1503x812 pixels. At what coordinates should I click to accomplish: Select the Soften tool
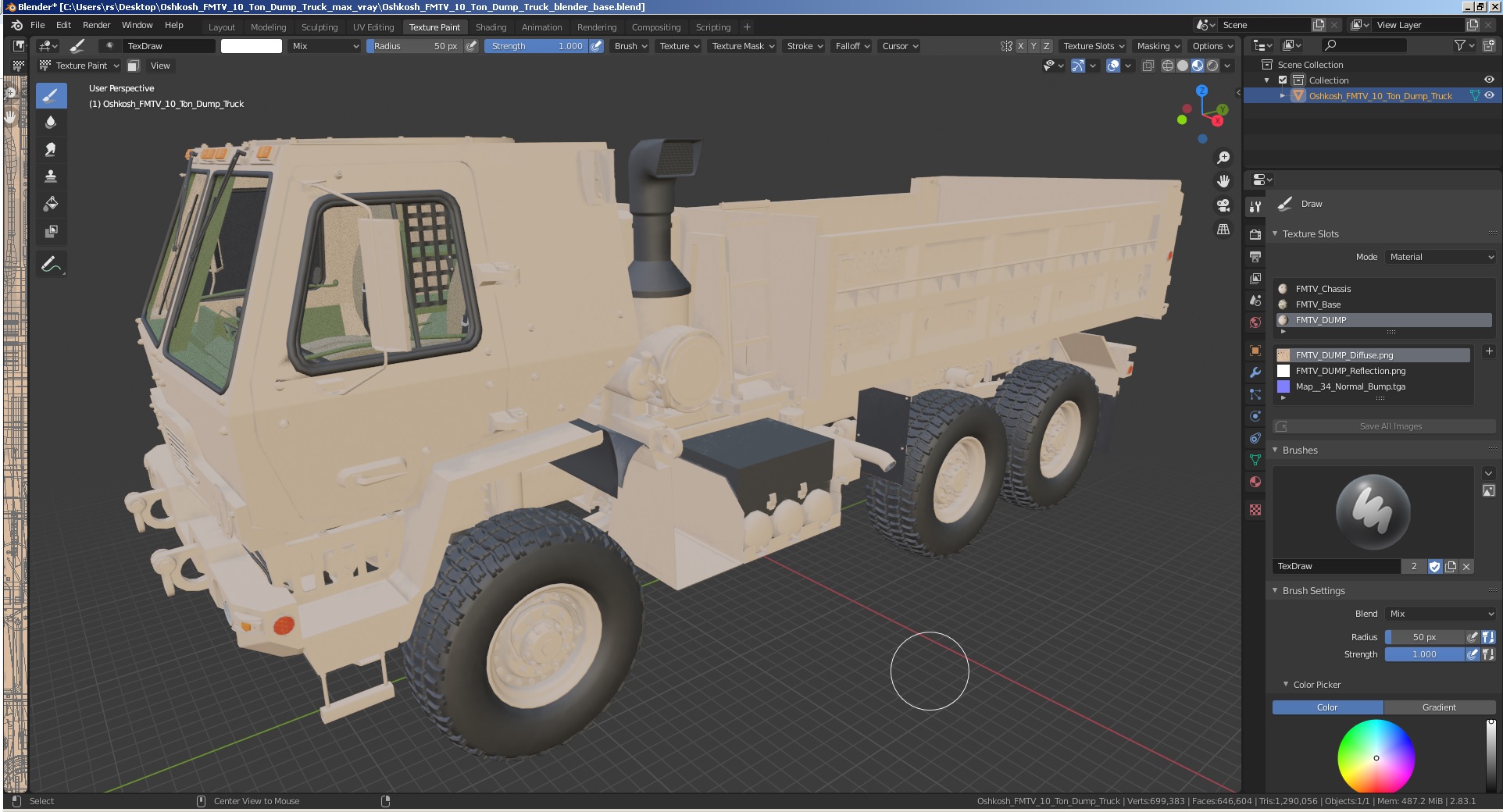point(51,123)
